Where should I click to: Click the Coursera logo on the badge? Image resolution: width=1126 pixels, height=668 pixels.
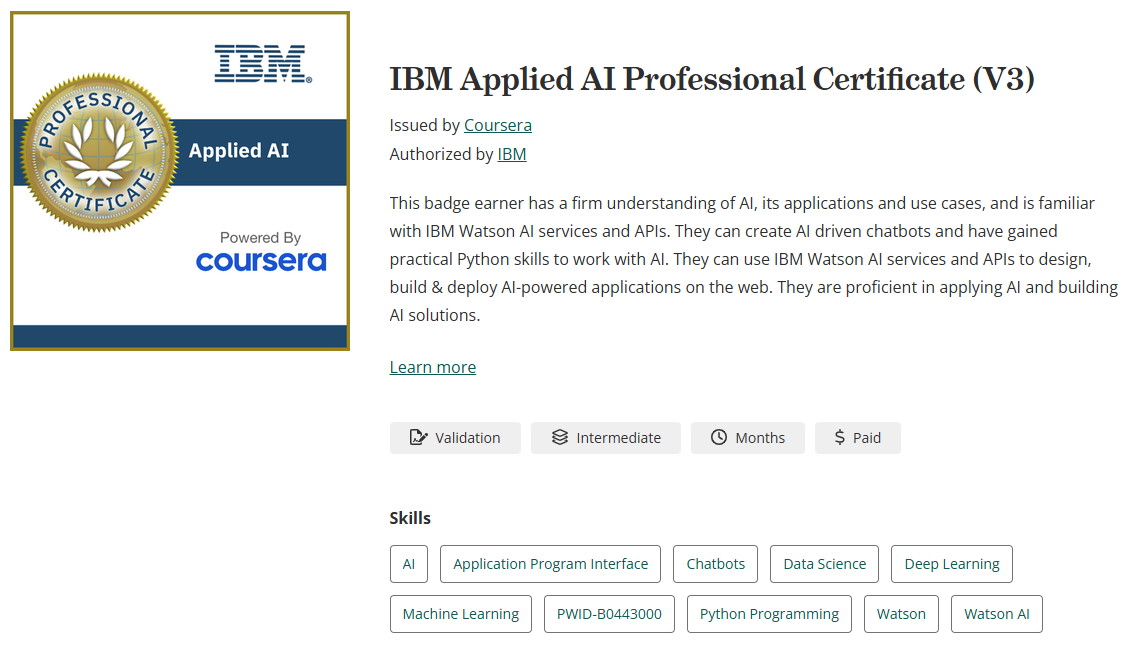pos(261,261)
